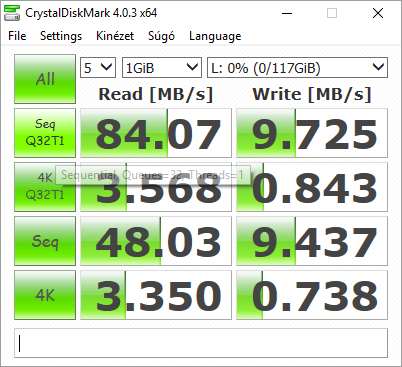Click the Seq write result 9.437
Image resolution: width=402 pixels, height=367 pixels.
coord(312,241)
